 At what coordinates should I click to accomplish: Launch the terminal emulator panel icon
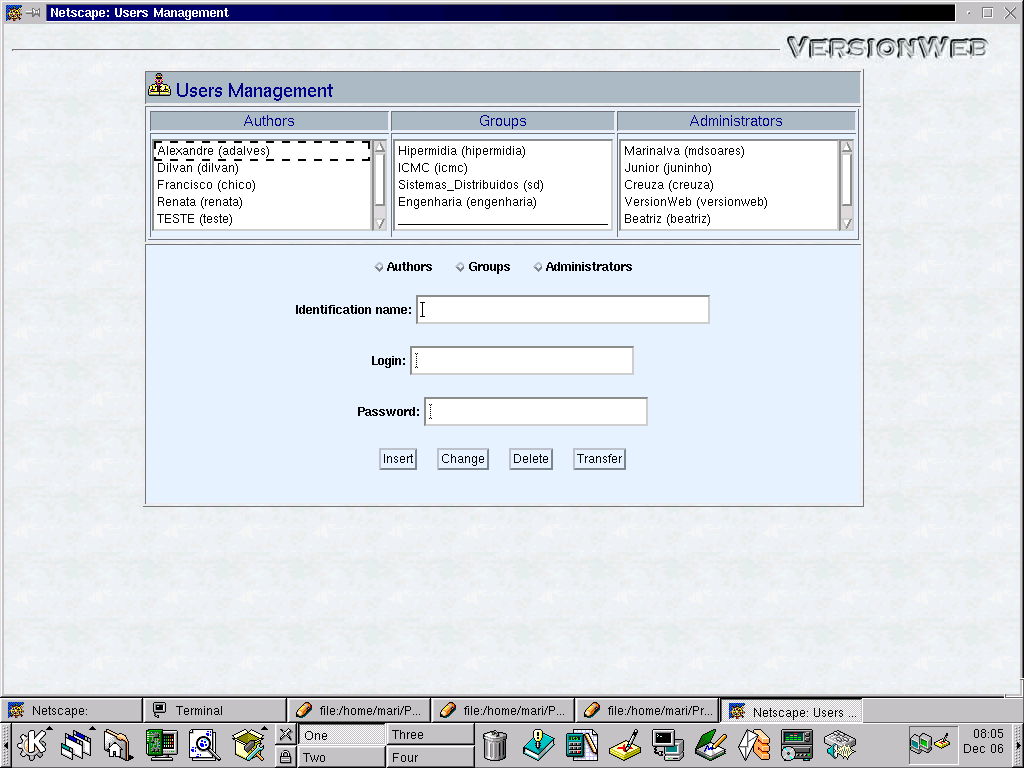(667, 745)
